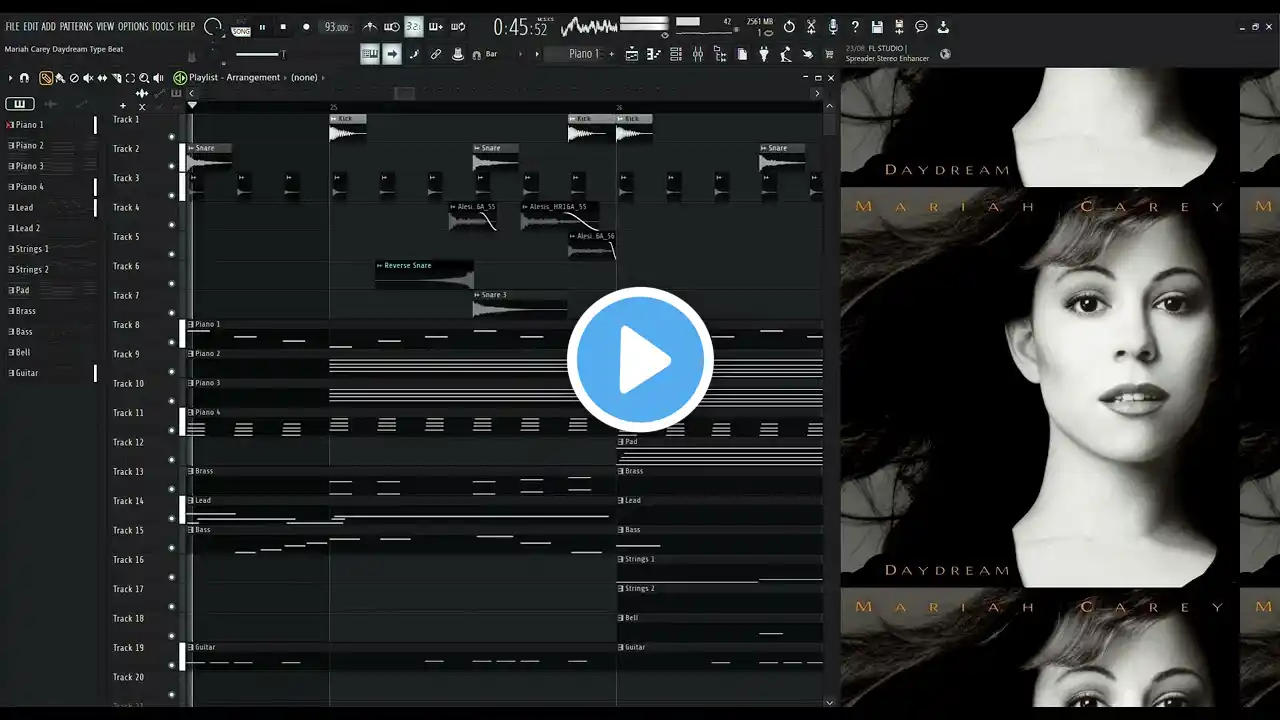1280x720 pixels.
Task: Mute Track 2 with its dot switch
Action: (172, 166)
